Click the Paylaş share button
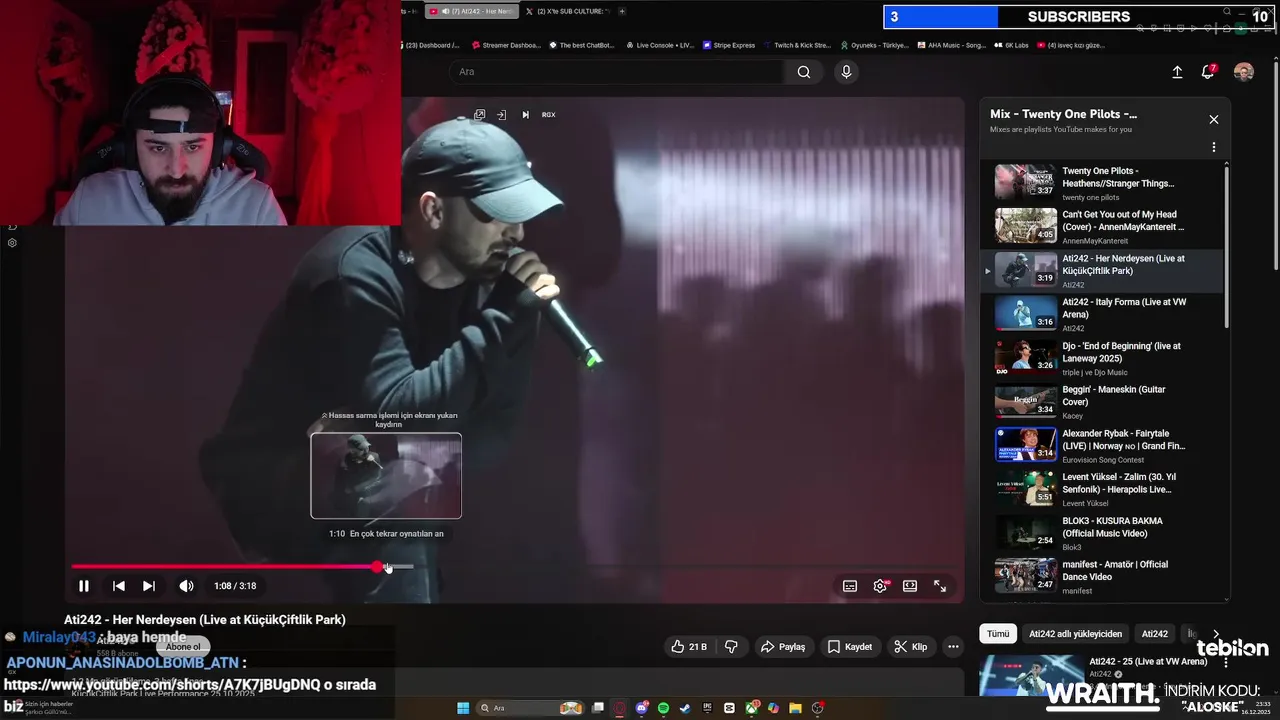 [x=783, y=647]
